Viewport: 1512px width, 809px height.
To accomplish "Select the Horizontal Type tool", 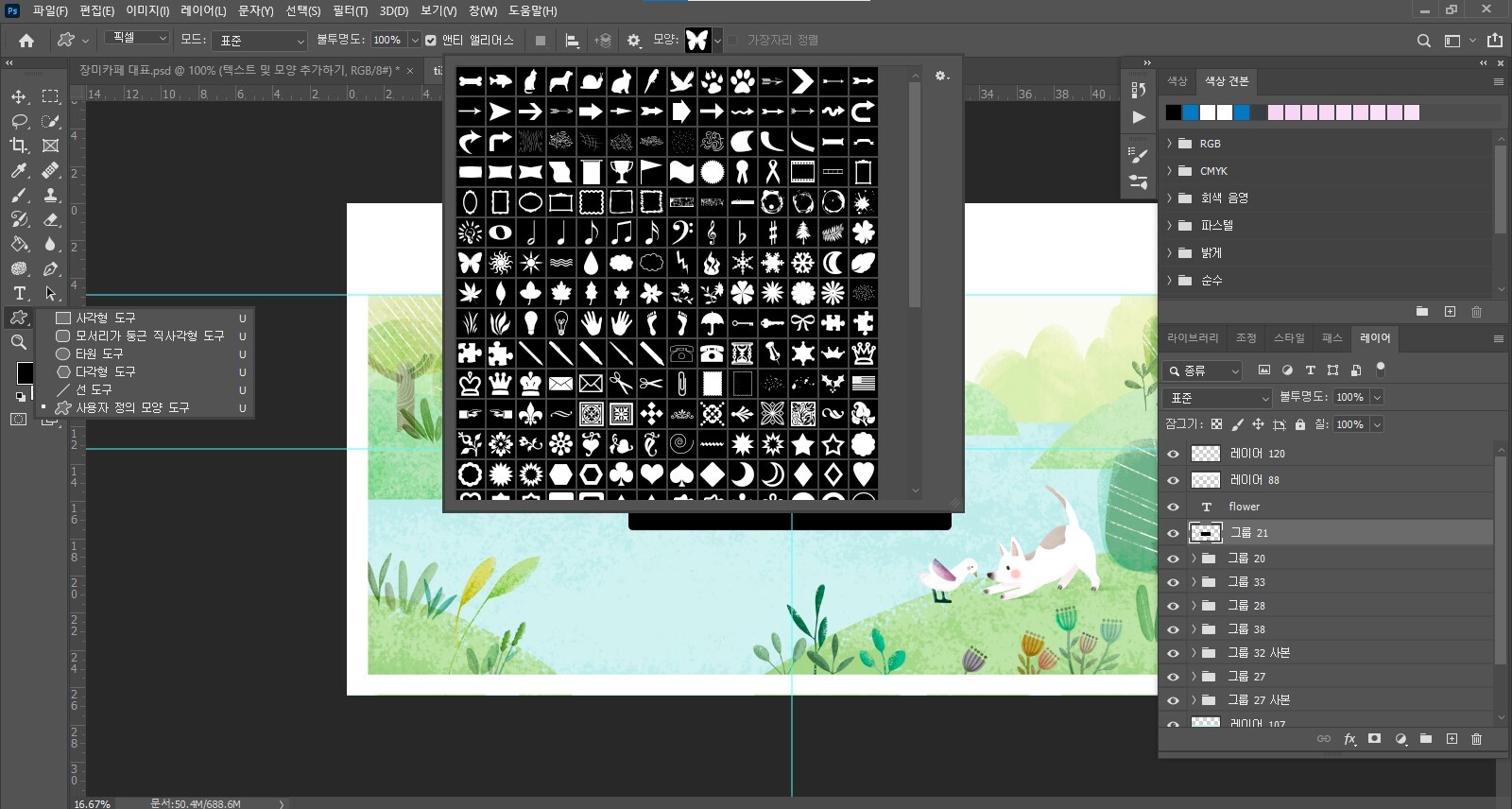I will [x=19, y=293].
